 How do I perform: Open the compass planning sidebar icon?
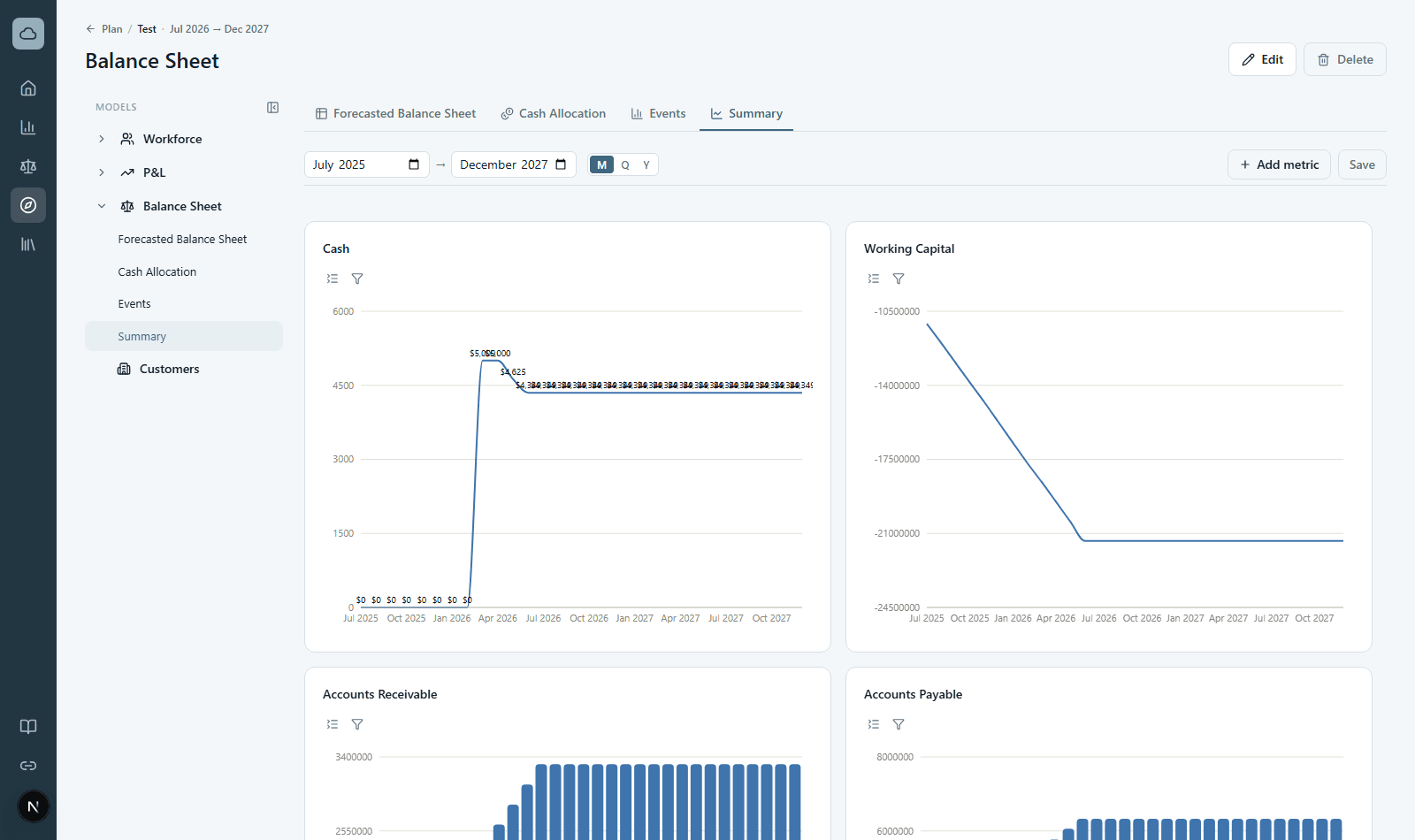pos(28,205)
